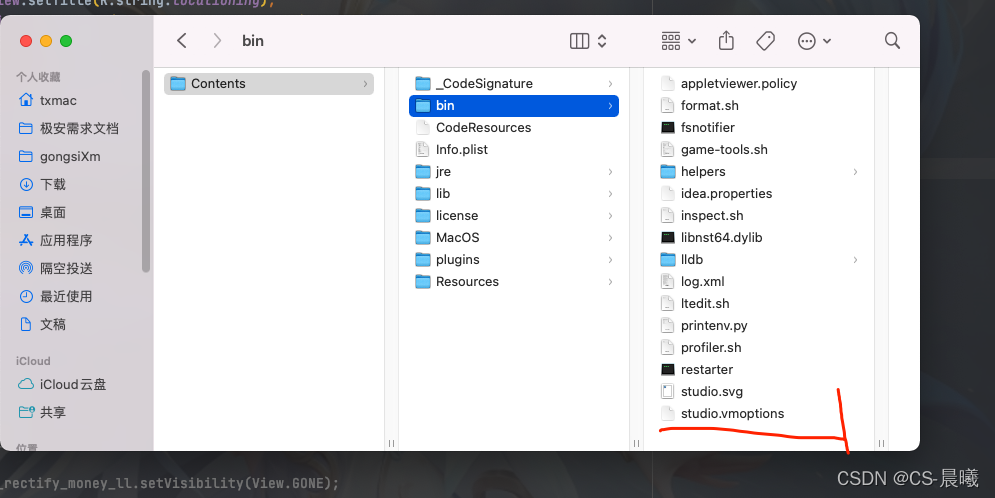Expand Contents folder chevron
The height and width of the screenshot is (498, 995).
click(365, 84)
